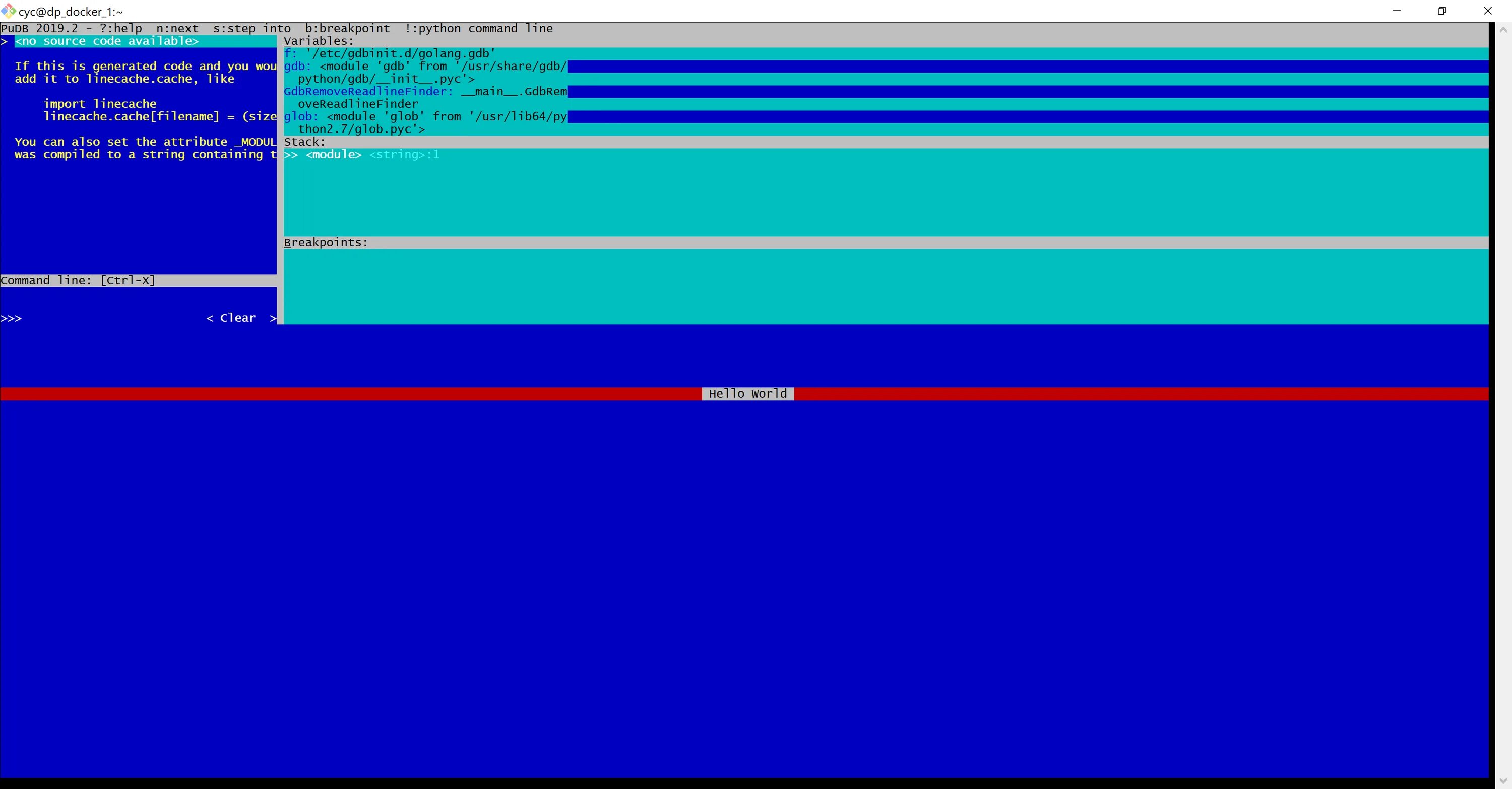The width and height of the screenshot is (1512, 789).
Task: Click the 'Command line: [Ctrl-X]' label area
Action: 77,279
